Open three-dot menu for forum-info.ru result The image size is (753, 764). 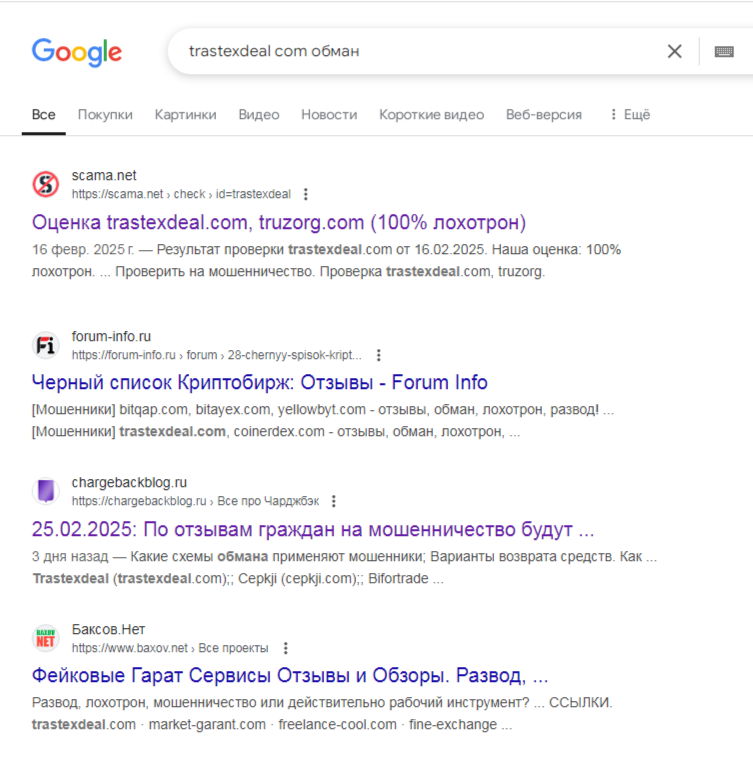pos(378,355)
